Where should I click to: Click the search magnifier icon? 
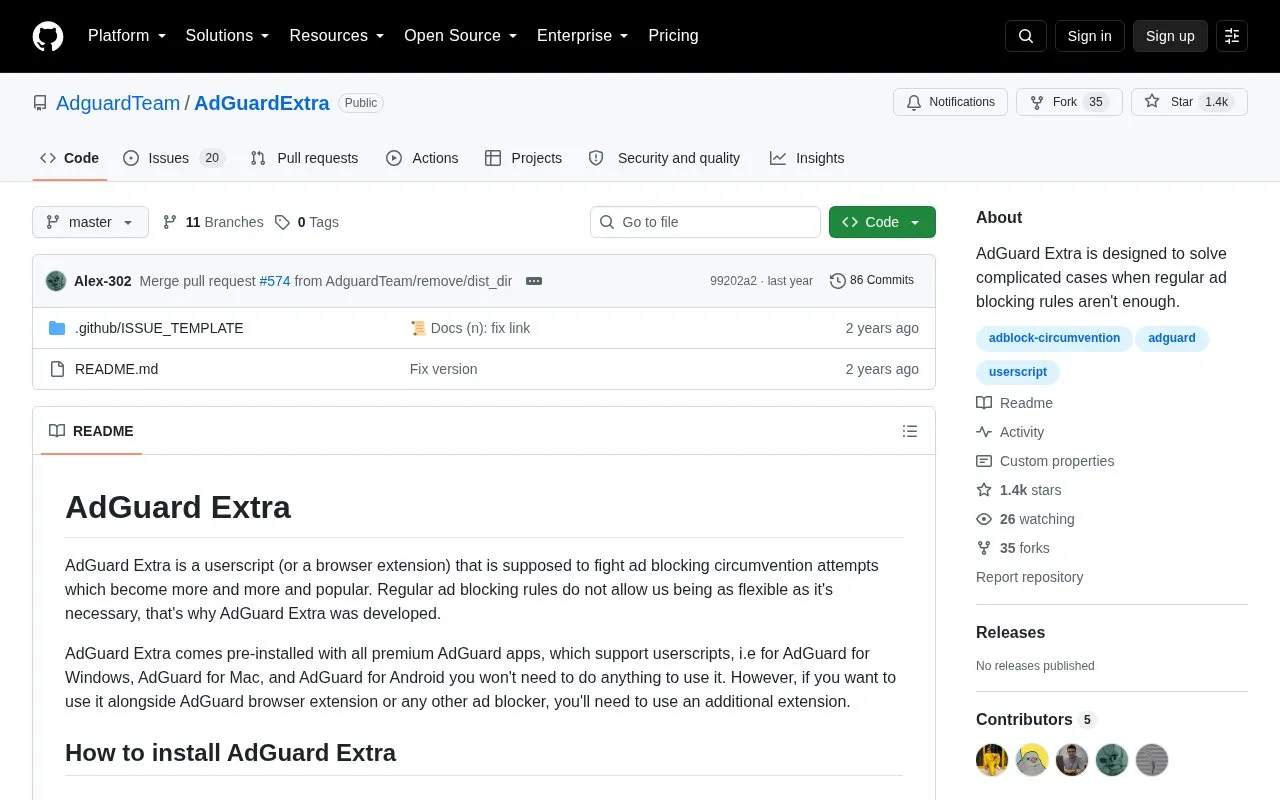coord(1026,36)
